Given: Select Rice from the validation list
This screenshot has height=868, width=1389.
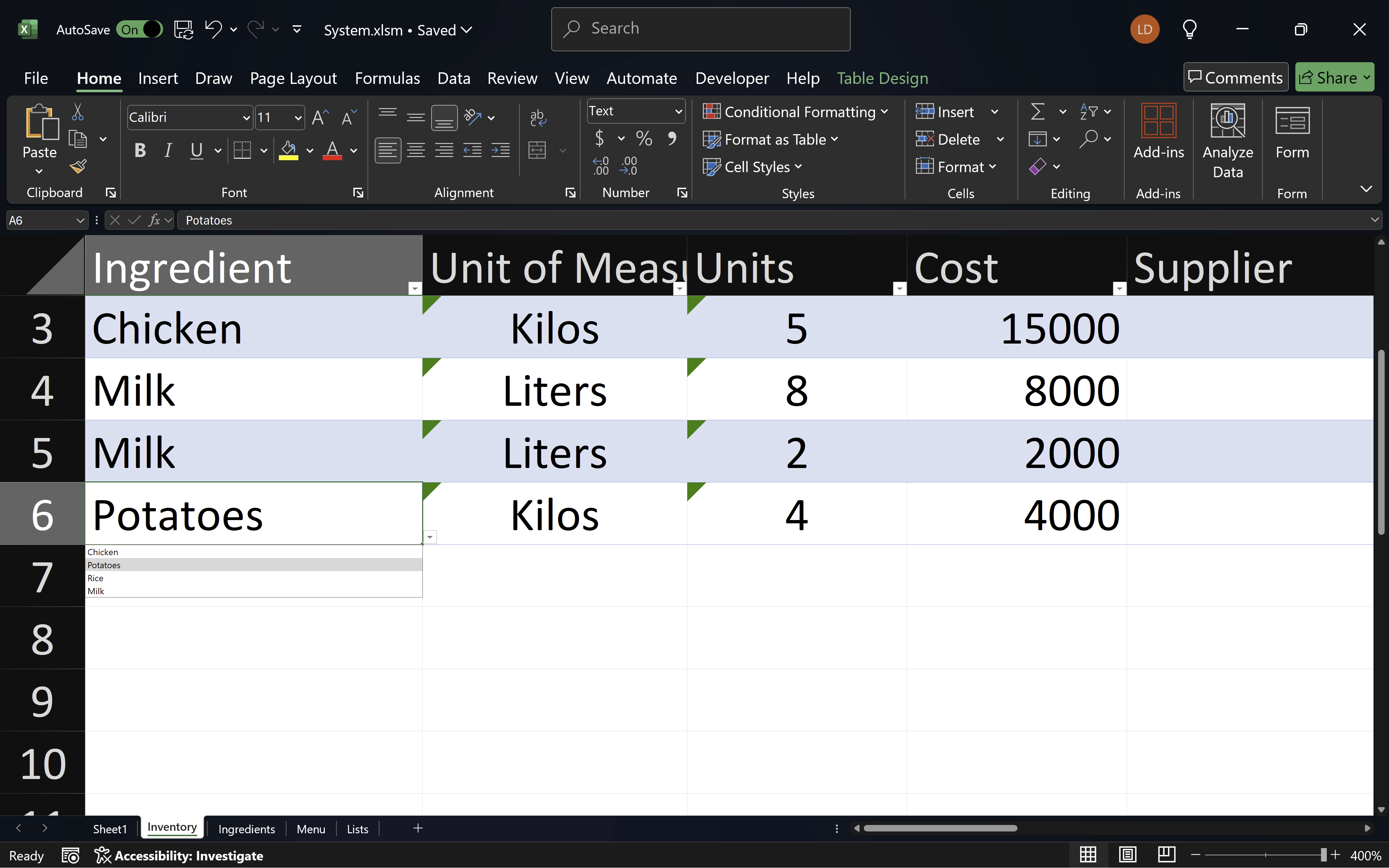Looking at the screenshot, I should click(96, 578).
